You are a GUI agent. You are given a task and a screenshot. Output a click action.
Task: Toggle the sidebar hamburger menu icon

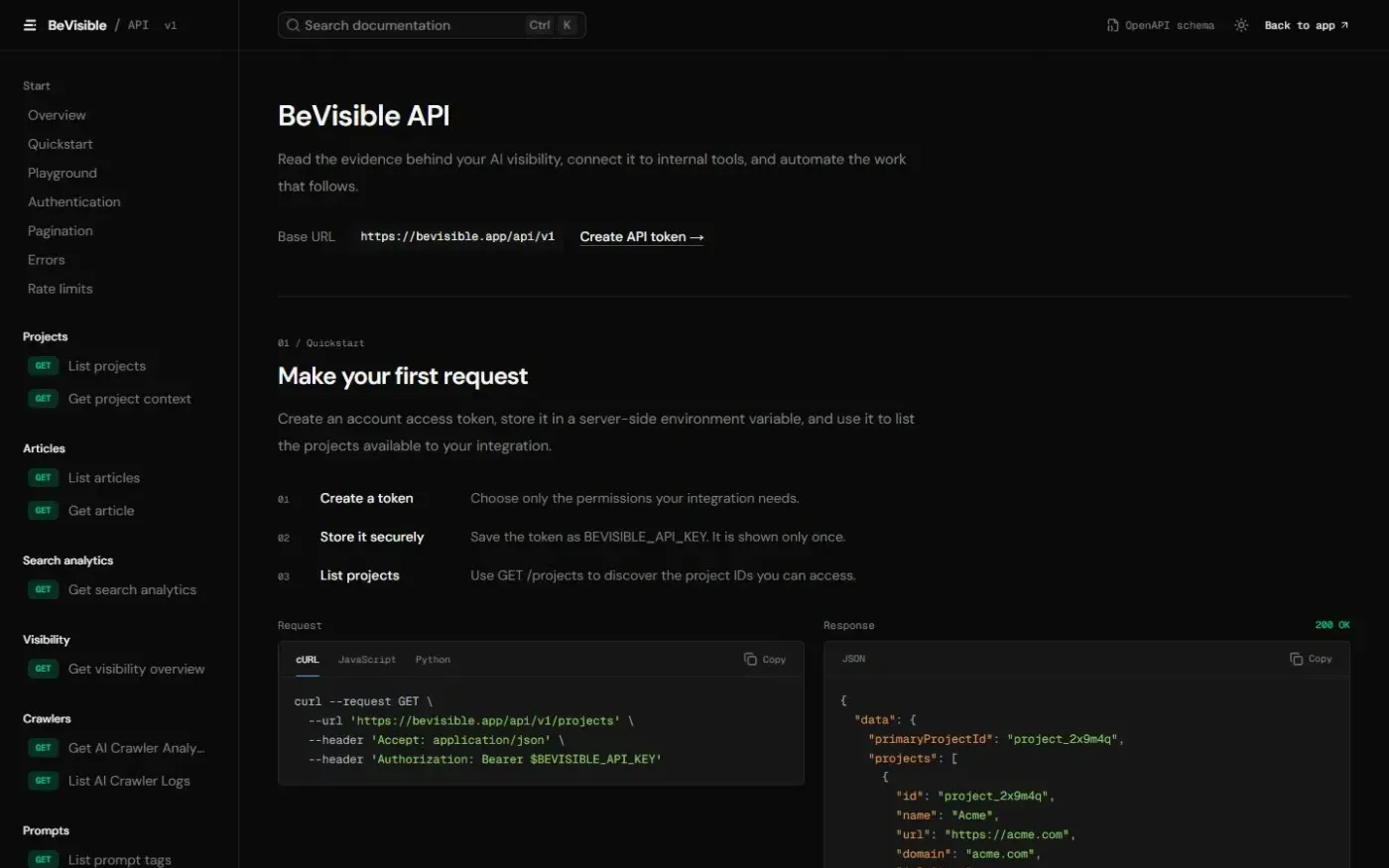[30, 25]
